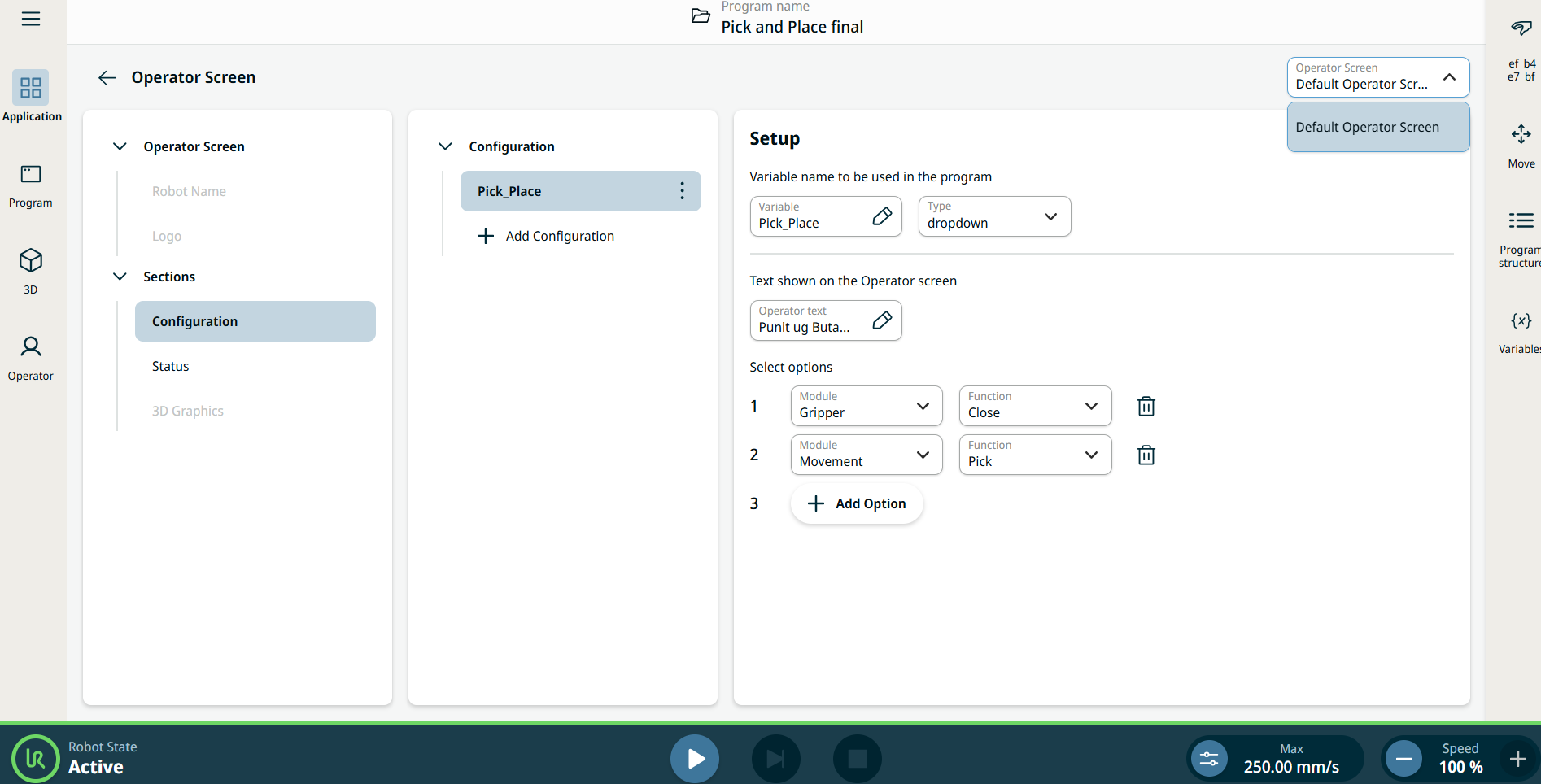Open the Move panel
The width and height of the screenshot is (1541, 784).
1521,145
